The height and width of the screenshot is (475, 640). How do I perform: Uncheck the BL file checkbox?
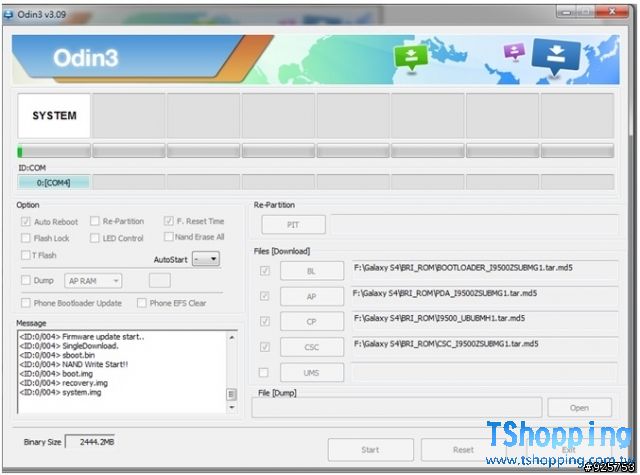pyautogui.click(x=264, y=271)
